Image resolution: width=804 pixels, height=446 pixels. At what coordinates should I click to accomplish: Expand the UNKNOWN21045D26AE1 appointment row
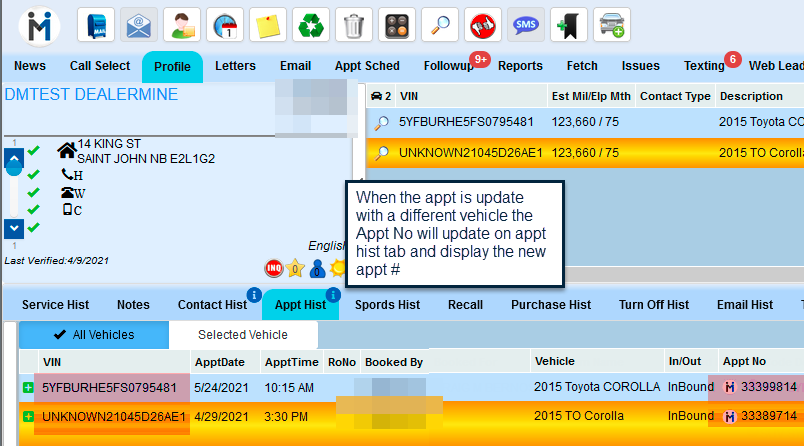tap(27, 416)
